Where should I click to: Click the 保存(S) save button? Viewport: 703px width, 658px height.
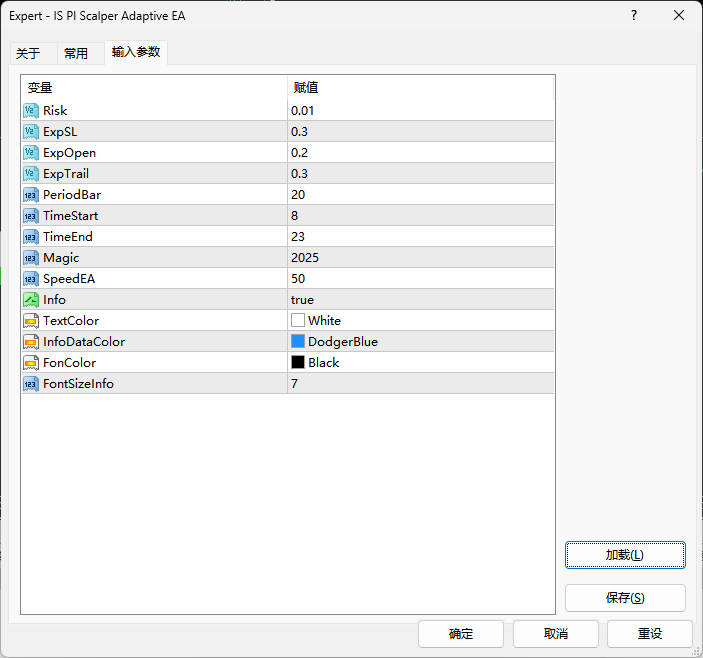(x=625, y=598)
